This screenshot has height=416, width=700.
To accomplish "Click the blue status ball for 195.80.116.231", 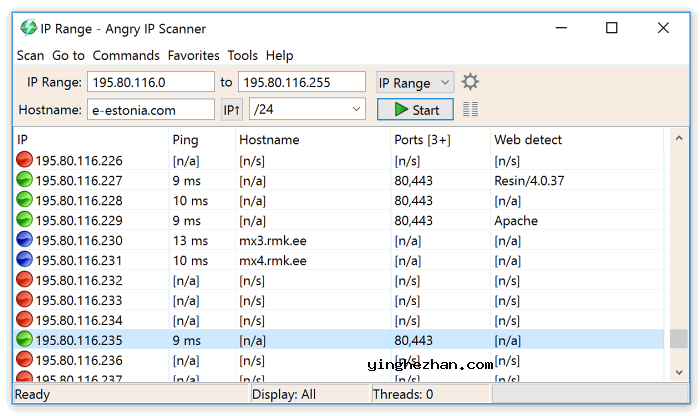I will tap(25, 259).
